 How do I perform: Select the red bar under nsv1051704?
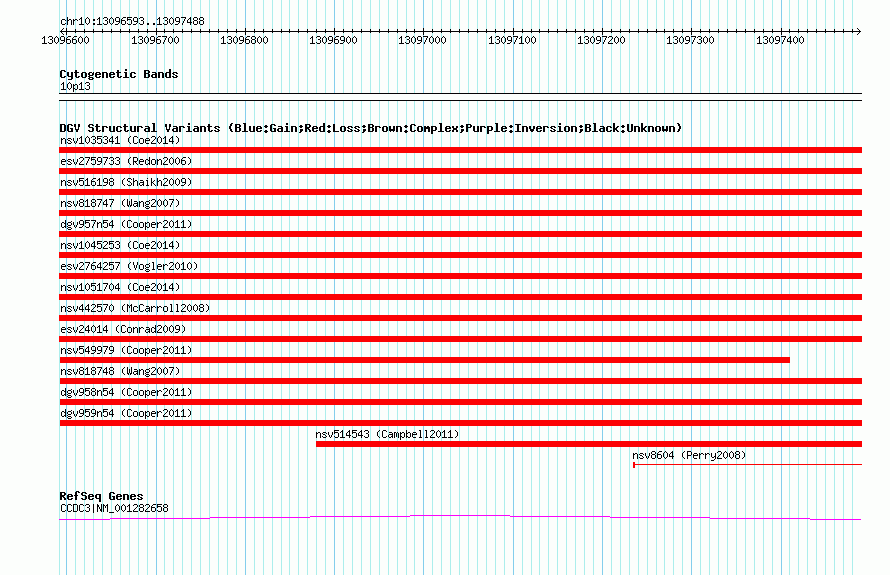(x=460, y=297)
